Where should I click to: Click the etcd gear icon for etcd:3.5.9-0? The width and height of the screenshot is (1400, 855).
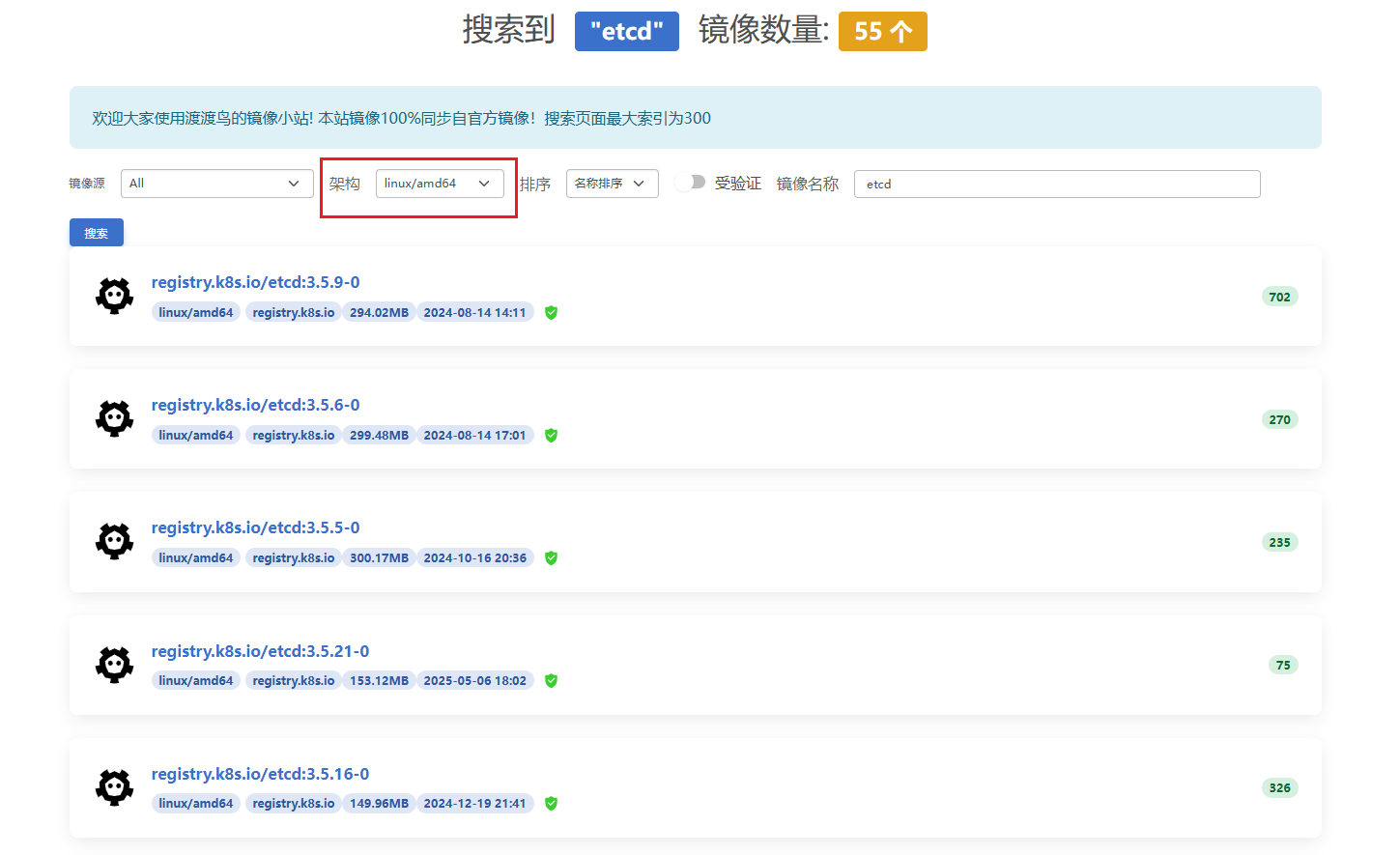[114, 296]
